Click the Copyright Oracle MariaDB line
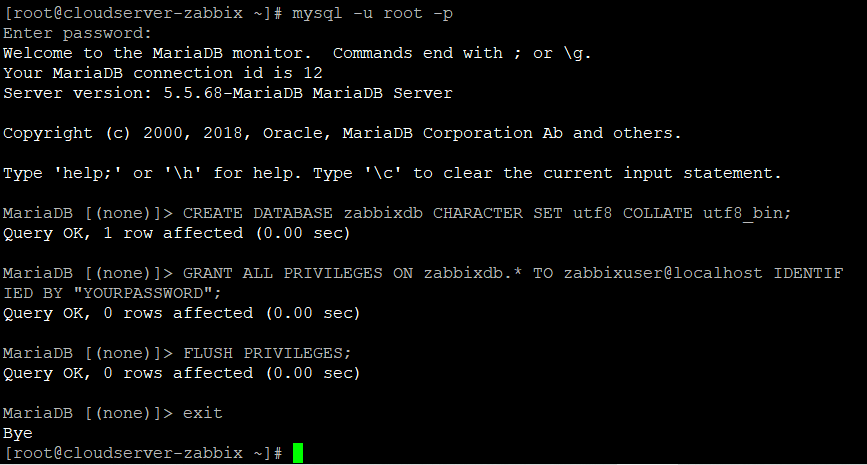 (x=342, y=133)
